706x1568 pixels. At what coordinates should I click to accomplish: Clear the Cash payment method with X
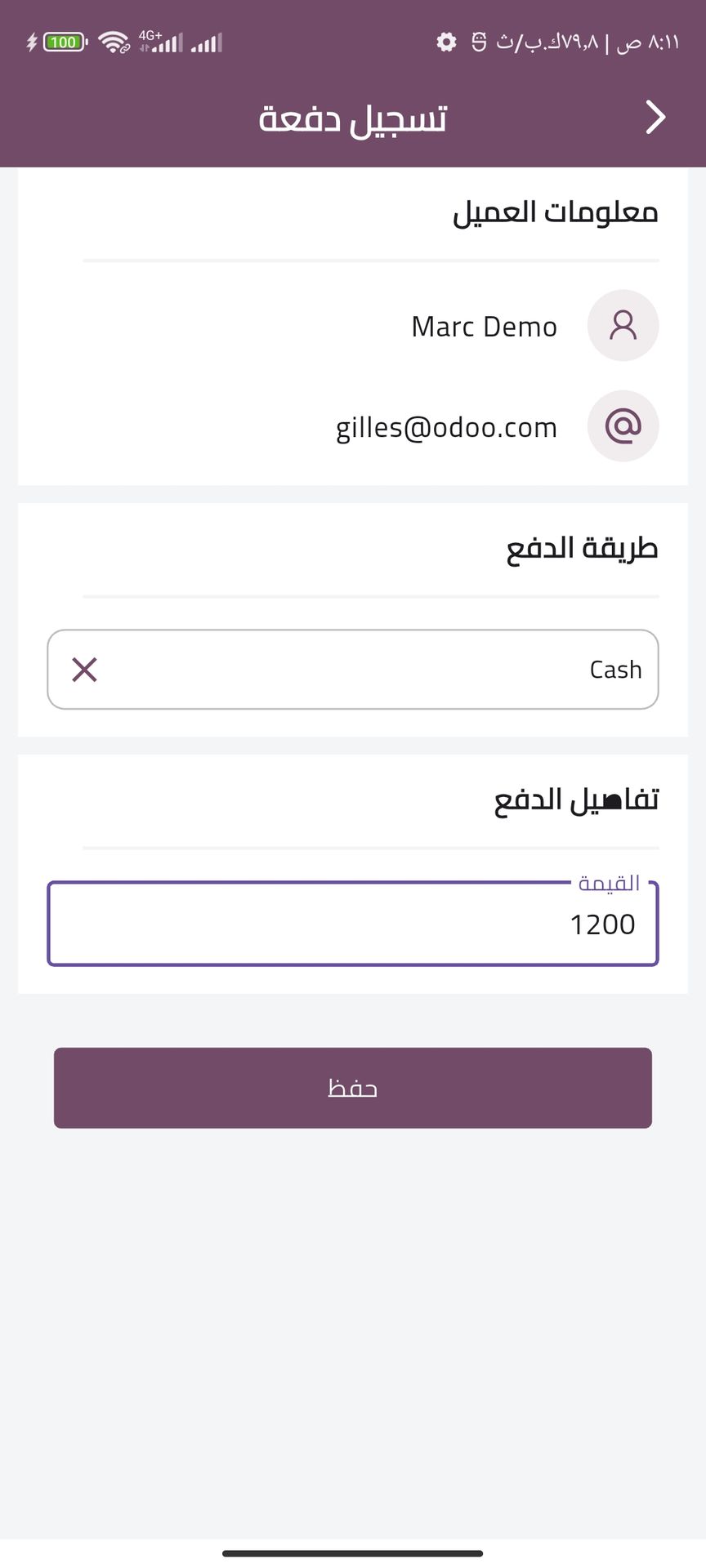pos(85,670)
